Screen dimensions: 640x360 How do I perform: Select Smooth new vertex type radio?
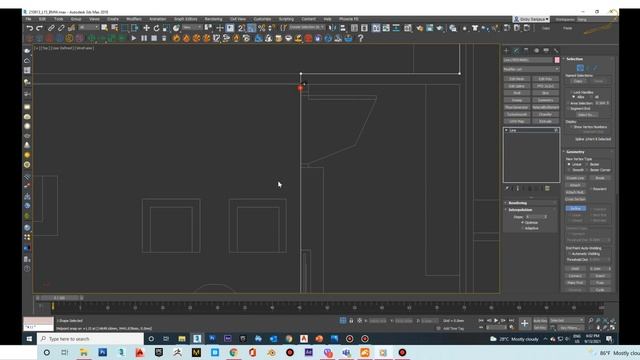569,170
